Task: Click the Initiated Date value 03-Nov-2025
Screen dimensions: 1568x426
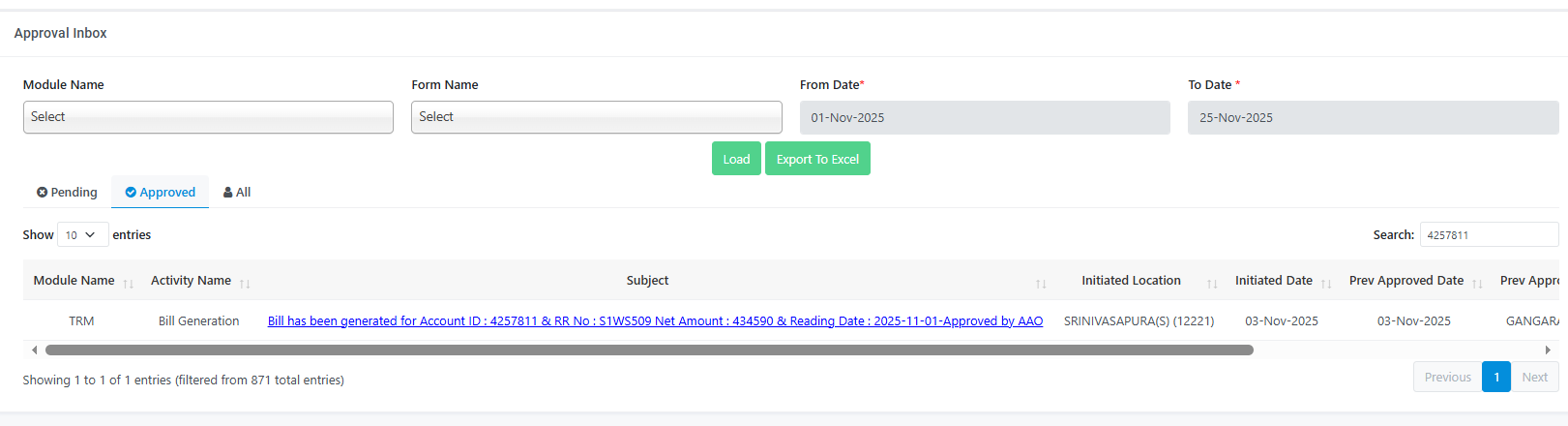Action: click(1282, 320)
